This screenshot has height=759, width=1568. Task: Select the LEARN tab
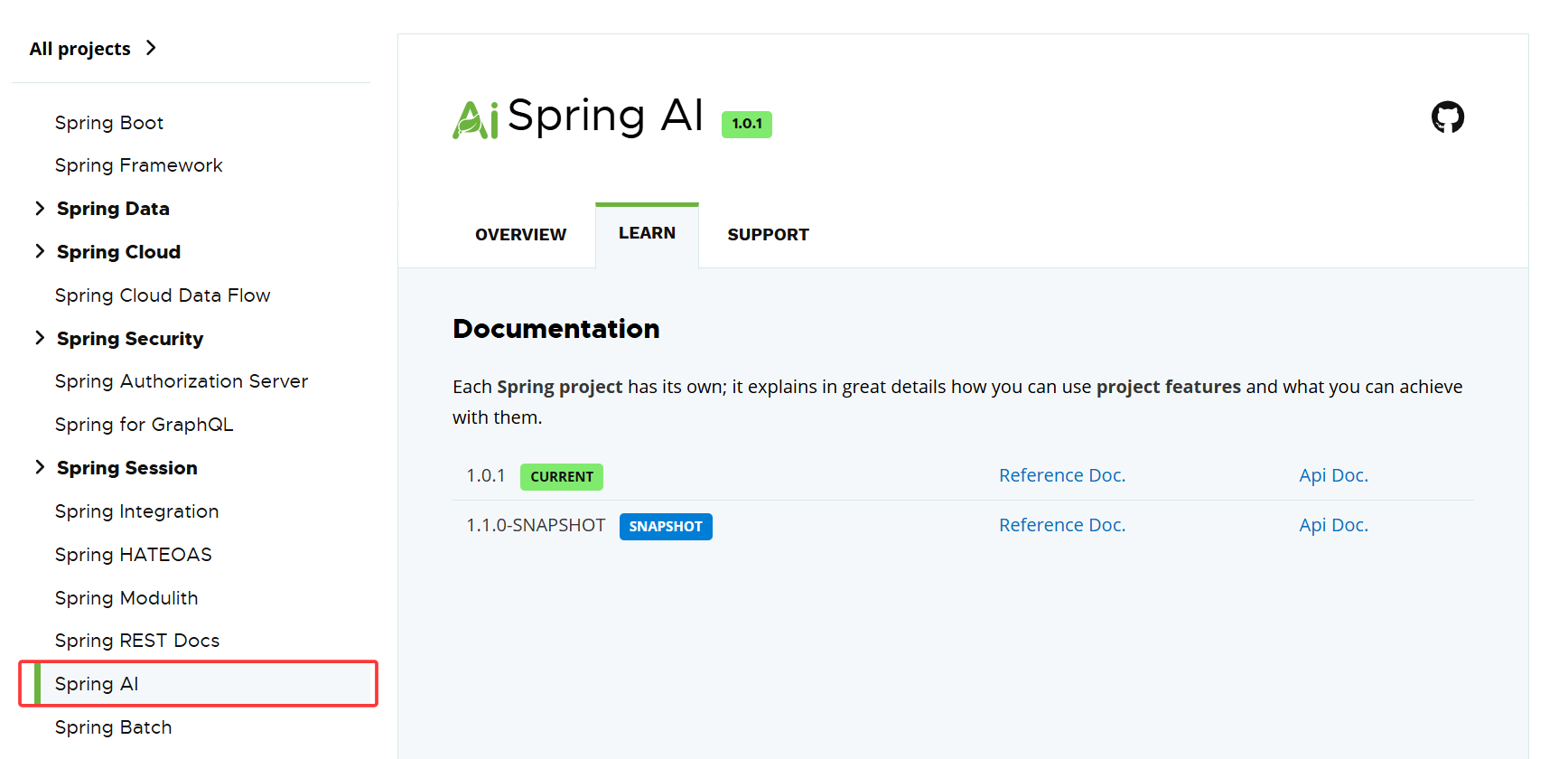click(x=647, y=233)
